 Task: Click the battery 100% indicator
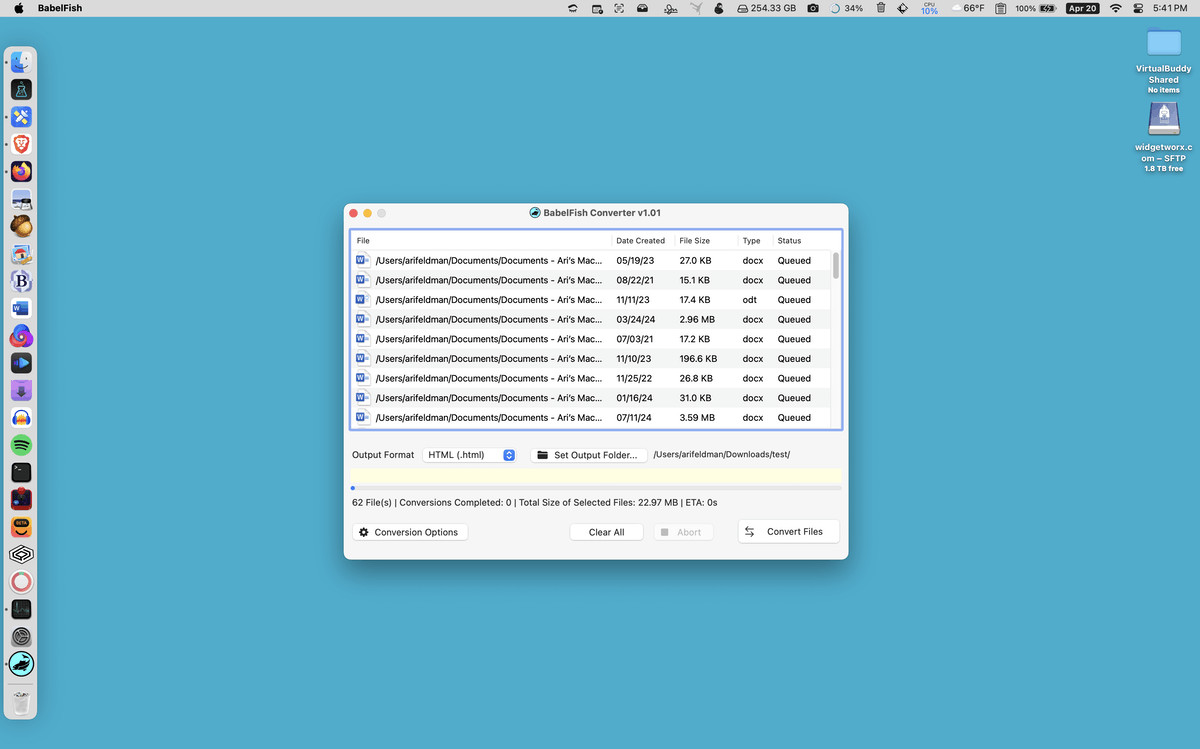coord(1036,8)
